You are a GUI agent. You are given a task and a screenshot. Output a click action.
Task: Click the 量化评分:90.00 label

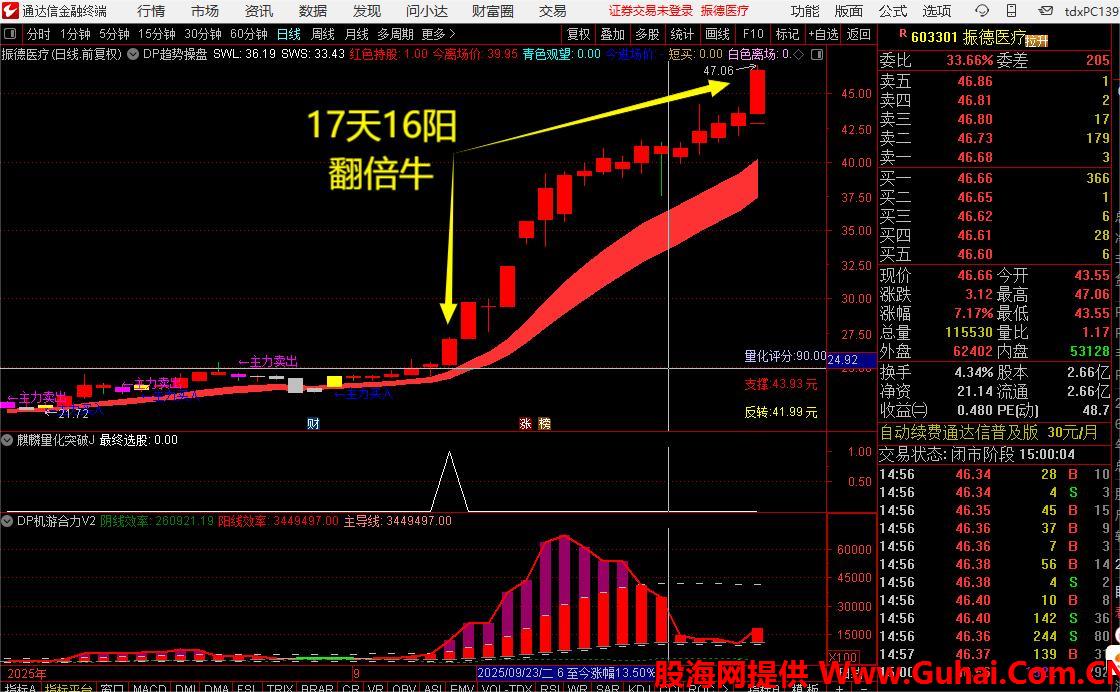(785, 356)
